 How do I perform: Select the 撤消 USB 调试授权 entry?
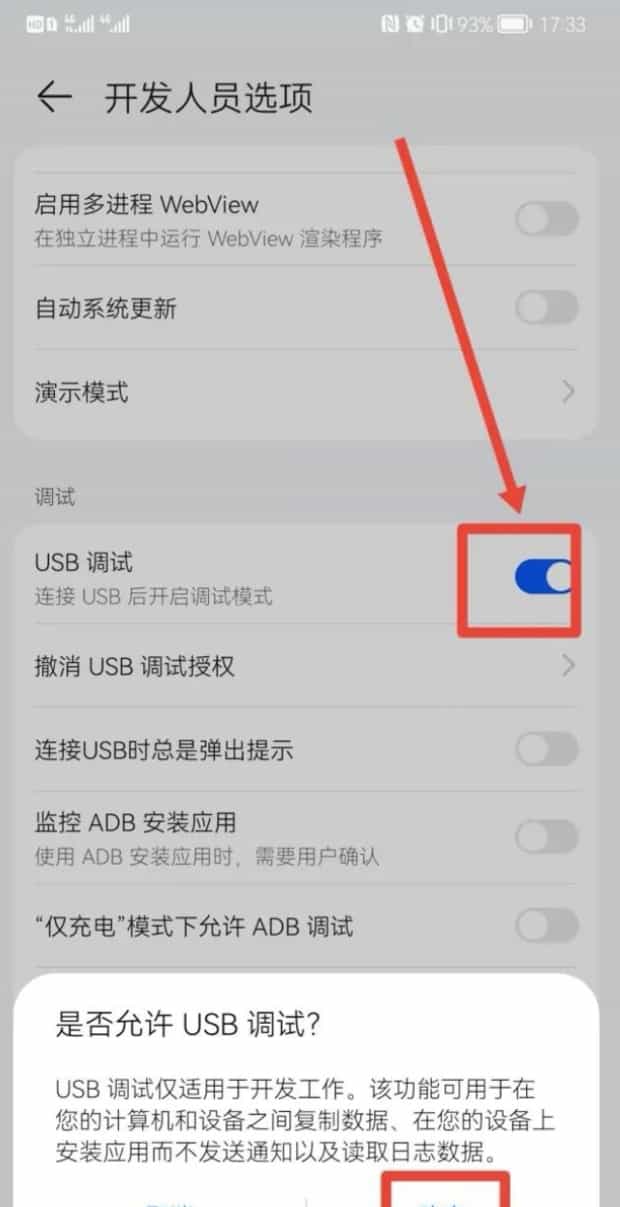(x=306, y=665)
